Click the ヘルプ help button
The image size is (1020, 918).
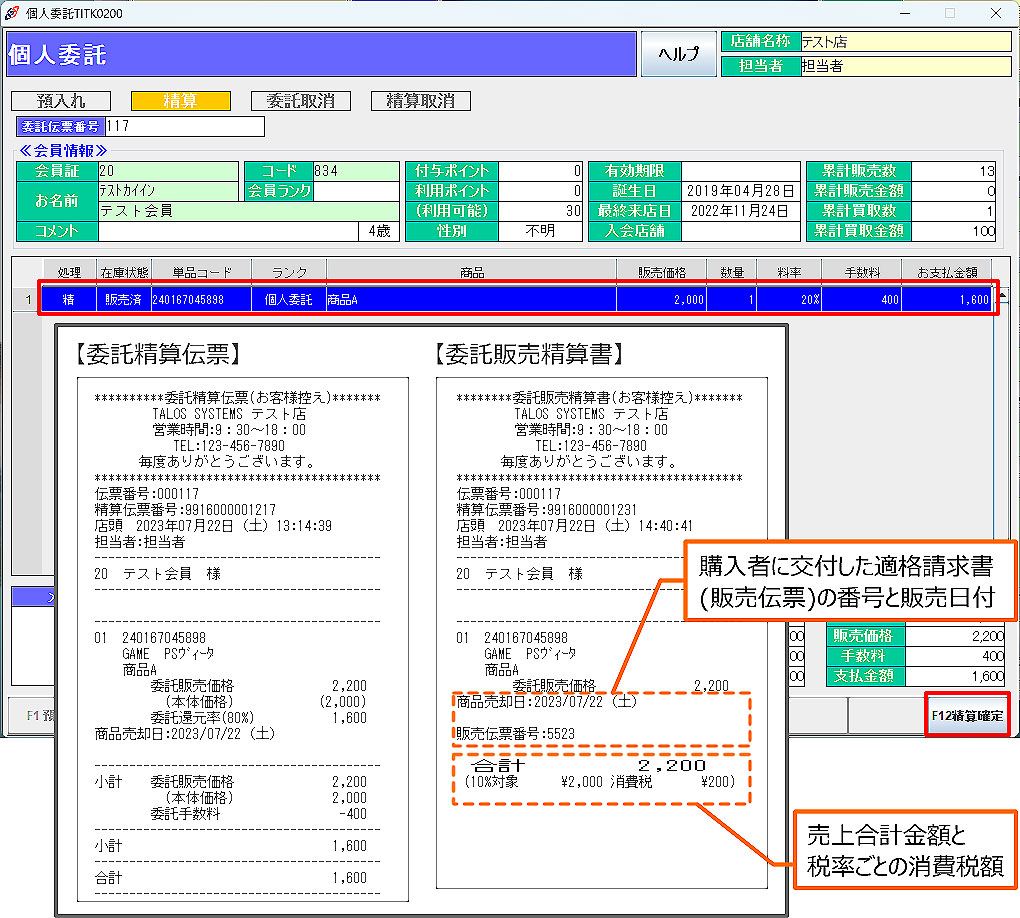click(x=678, y=53)
